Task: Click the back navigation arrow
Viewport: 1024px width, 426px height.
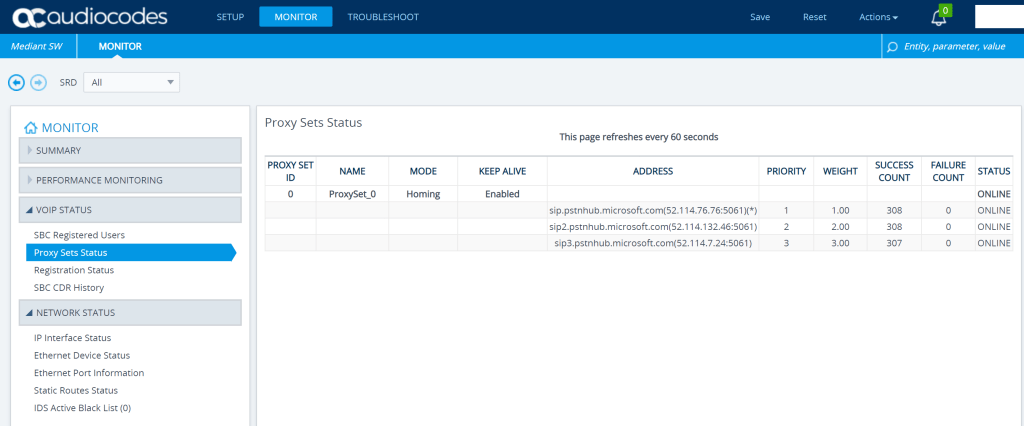Action: [x=16, y=82]
